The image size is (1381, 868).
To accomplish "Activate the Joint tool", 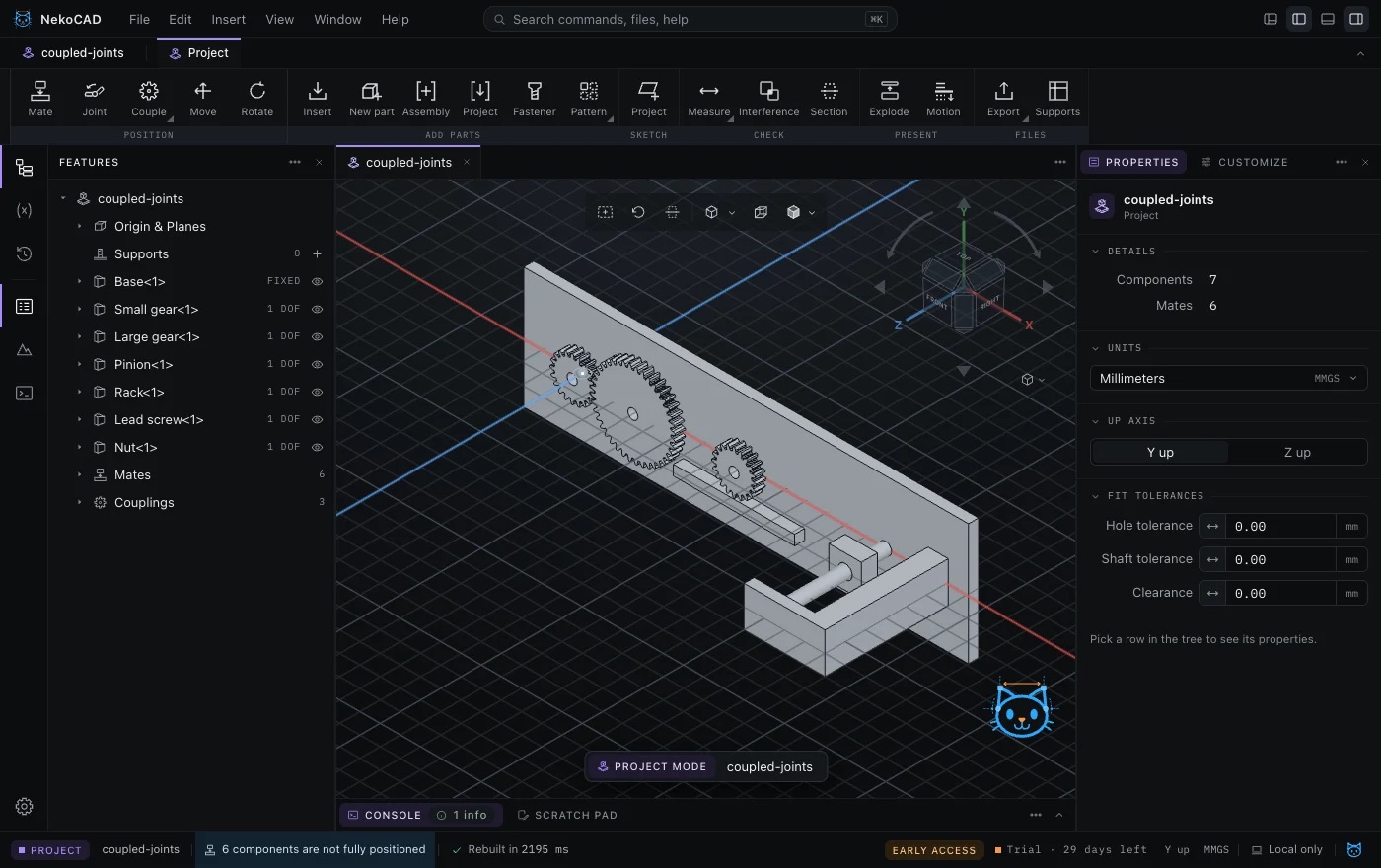I will tap(95, 99).
